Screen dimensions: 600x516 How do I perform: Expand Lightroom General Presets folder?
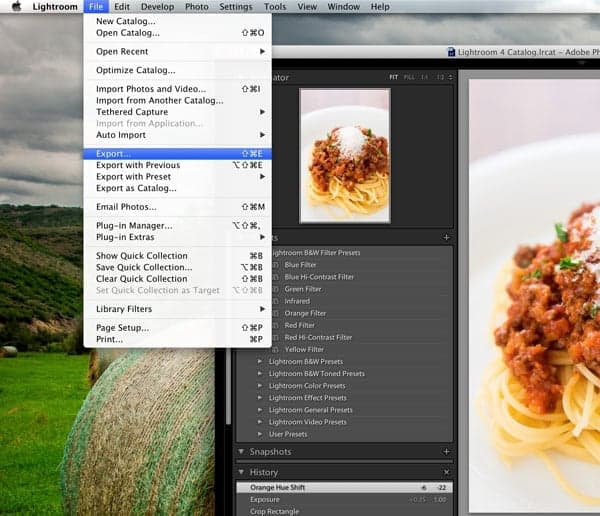tap(260, 410)
